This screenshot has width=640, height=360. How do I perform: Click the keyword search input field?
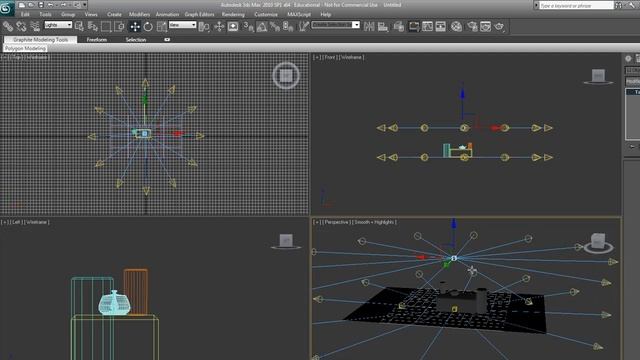[576, 5]
